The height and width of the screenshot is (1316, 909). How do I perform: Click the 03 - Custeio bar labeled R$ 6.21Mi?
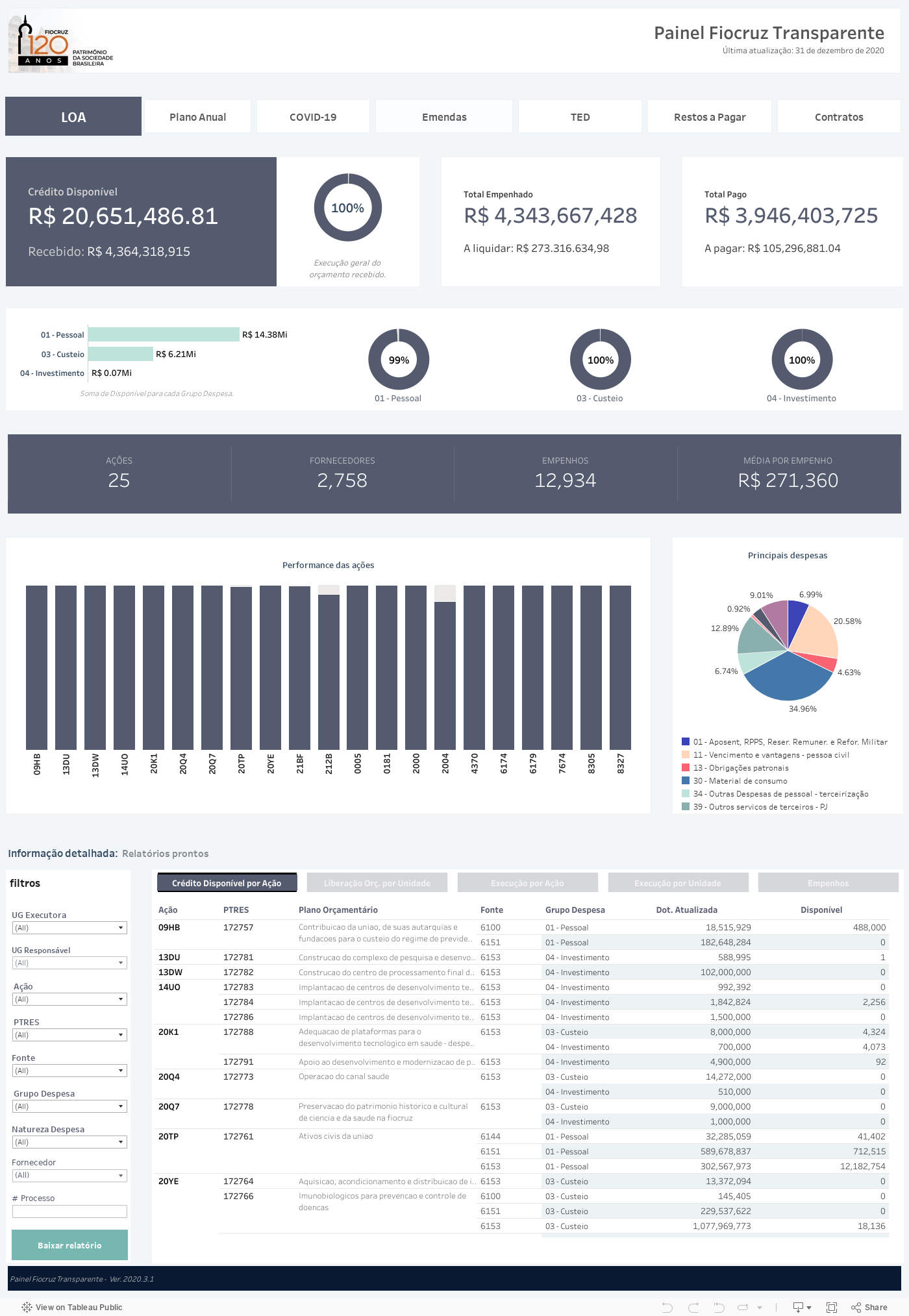(x=121, y=354)
